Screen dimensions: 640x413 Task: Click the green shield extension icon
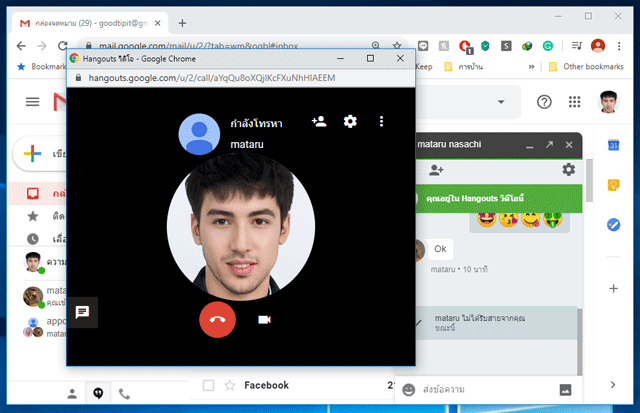pos(485,46)
